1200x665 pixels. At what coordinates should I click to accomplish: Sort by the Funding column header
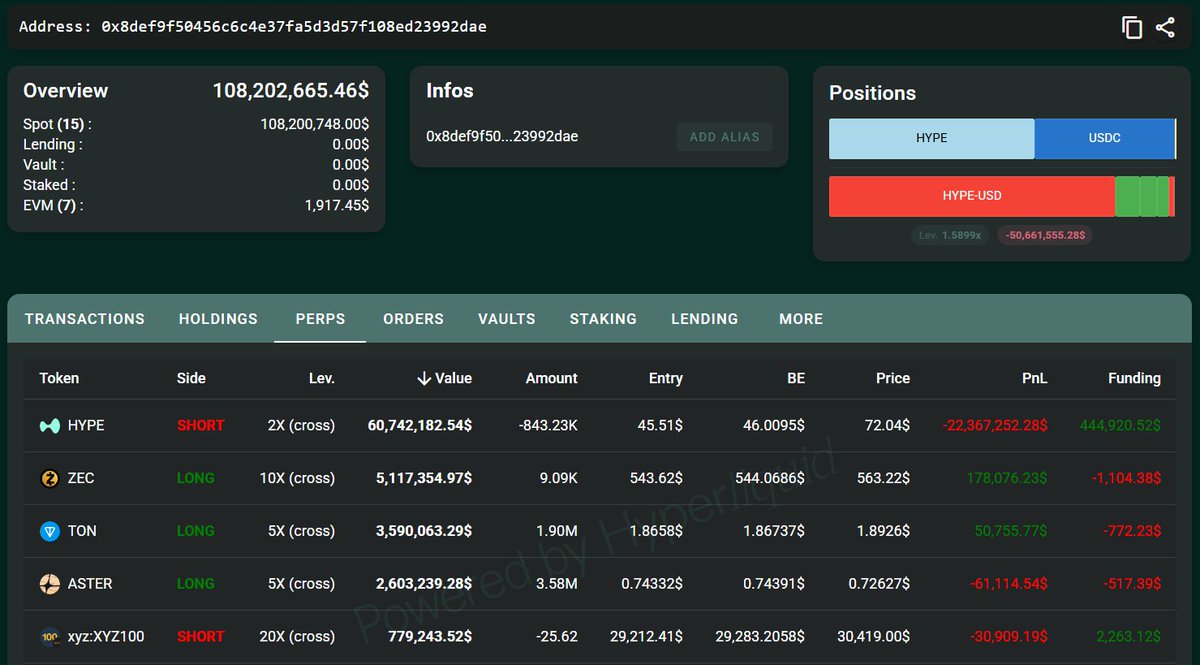tap(1134, 378)
